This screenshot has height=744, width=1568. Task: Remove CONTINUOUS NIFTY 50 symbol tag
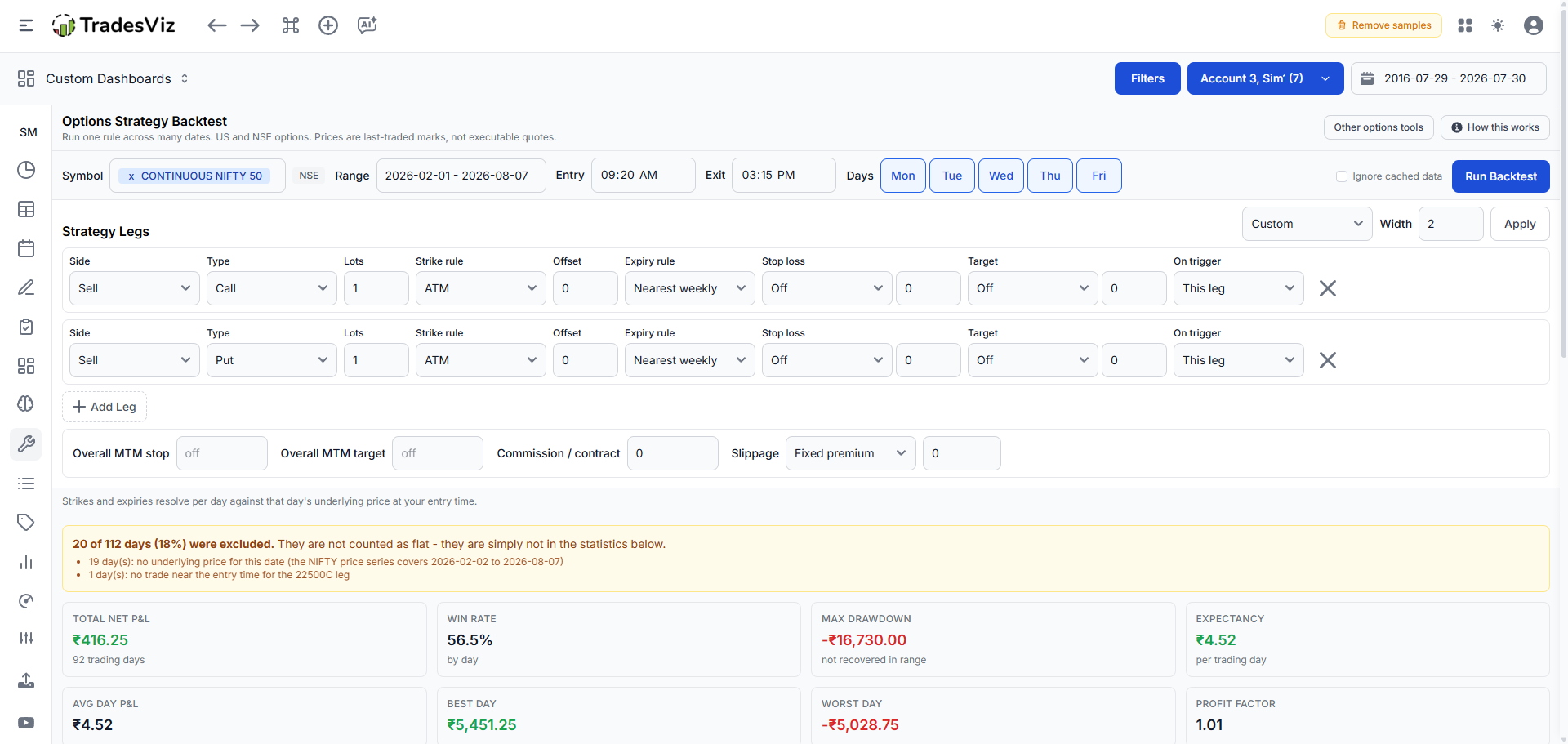pos(131,176)
